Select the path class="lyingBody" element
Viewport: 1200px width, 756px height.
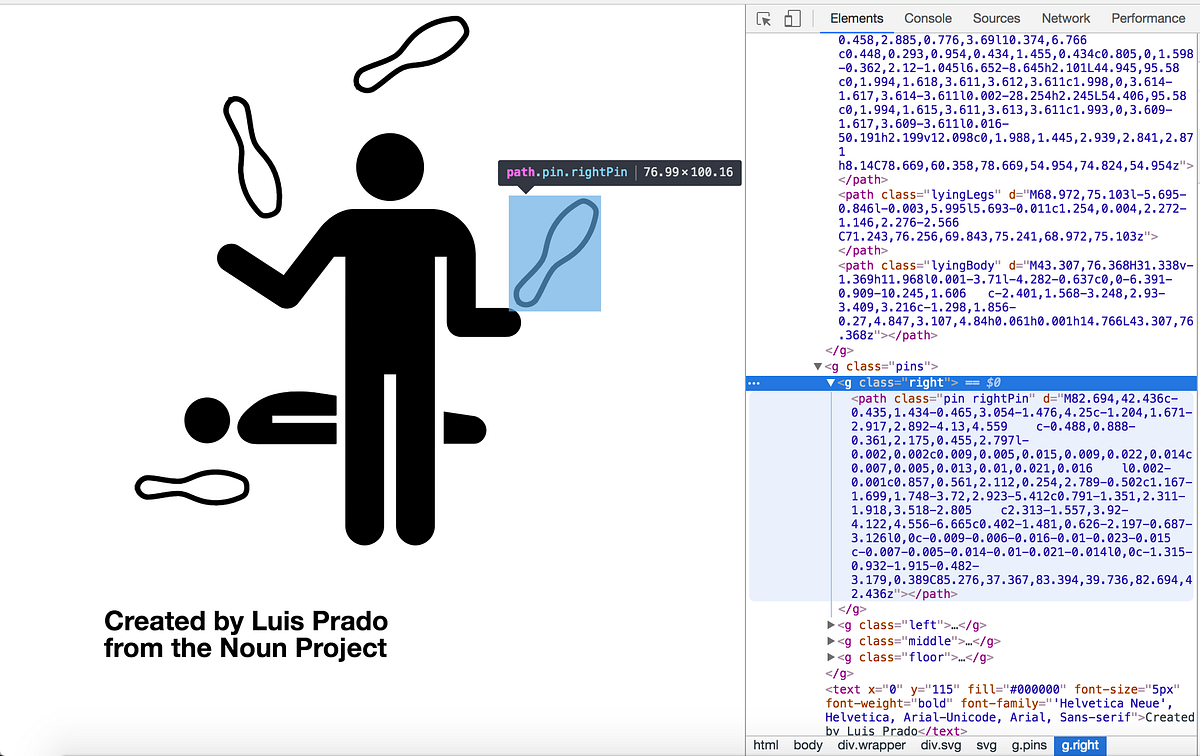[x=1016, y=301]
